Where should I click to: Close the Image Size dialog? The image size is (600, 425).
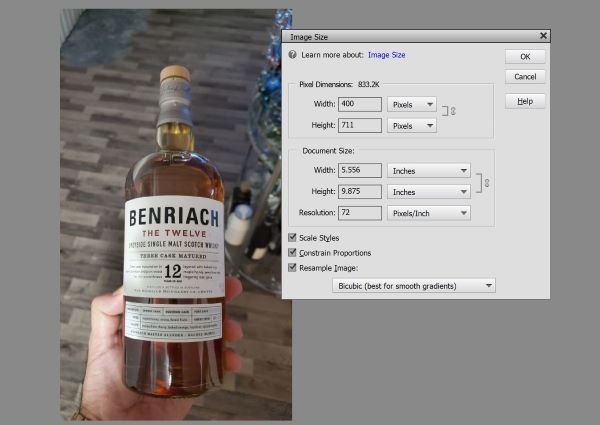tap(543, 36)
